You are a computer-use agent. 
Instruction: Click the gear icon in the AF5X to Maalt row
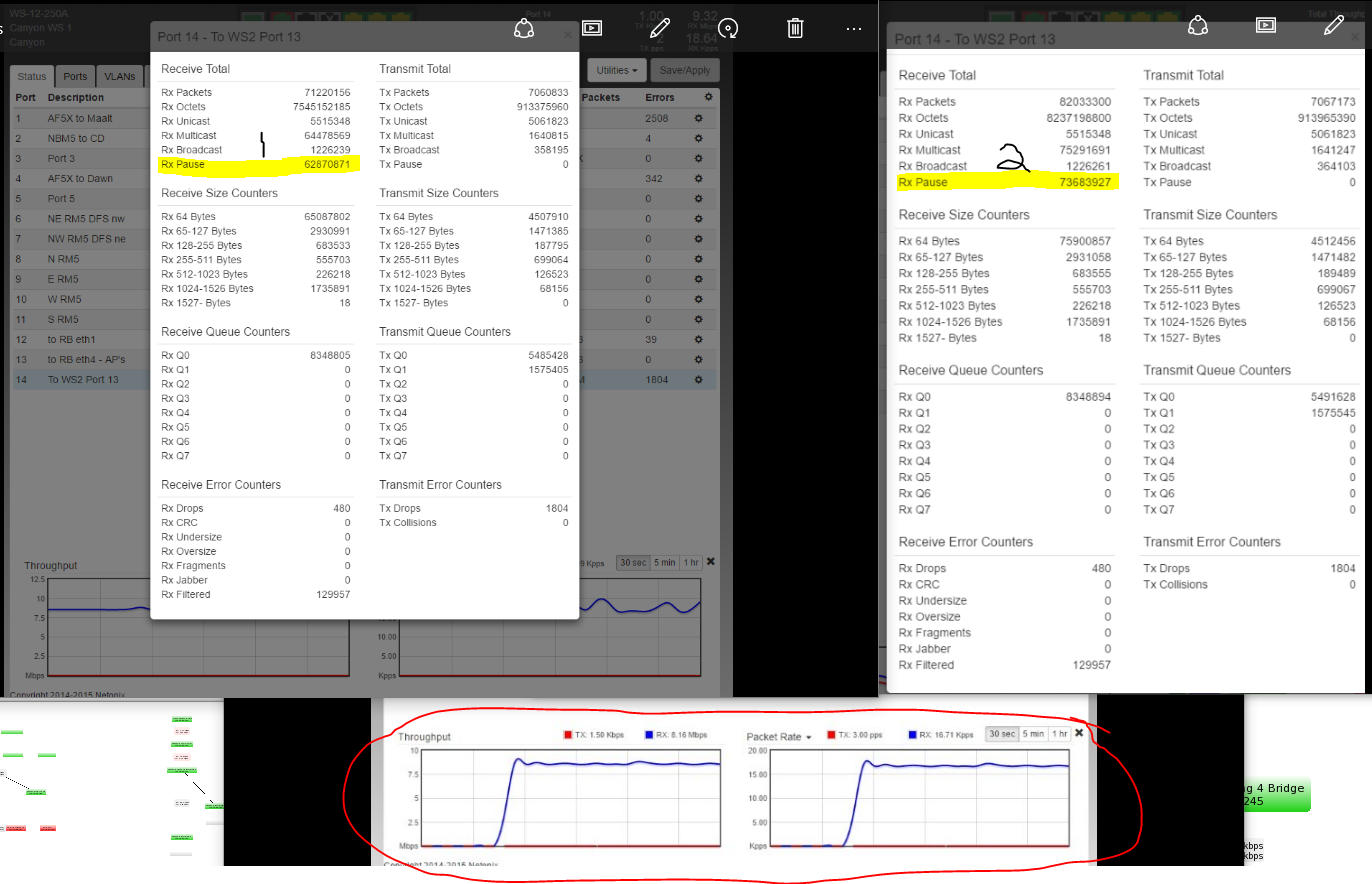click(x=709, y=118)
